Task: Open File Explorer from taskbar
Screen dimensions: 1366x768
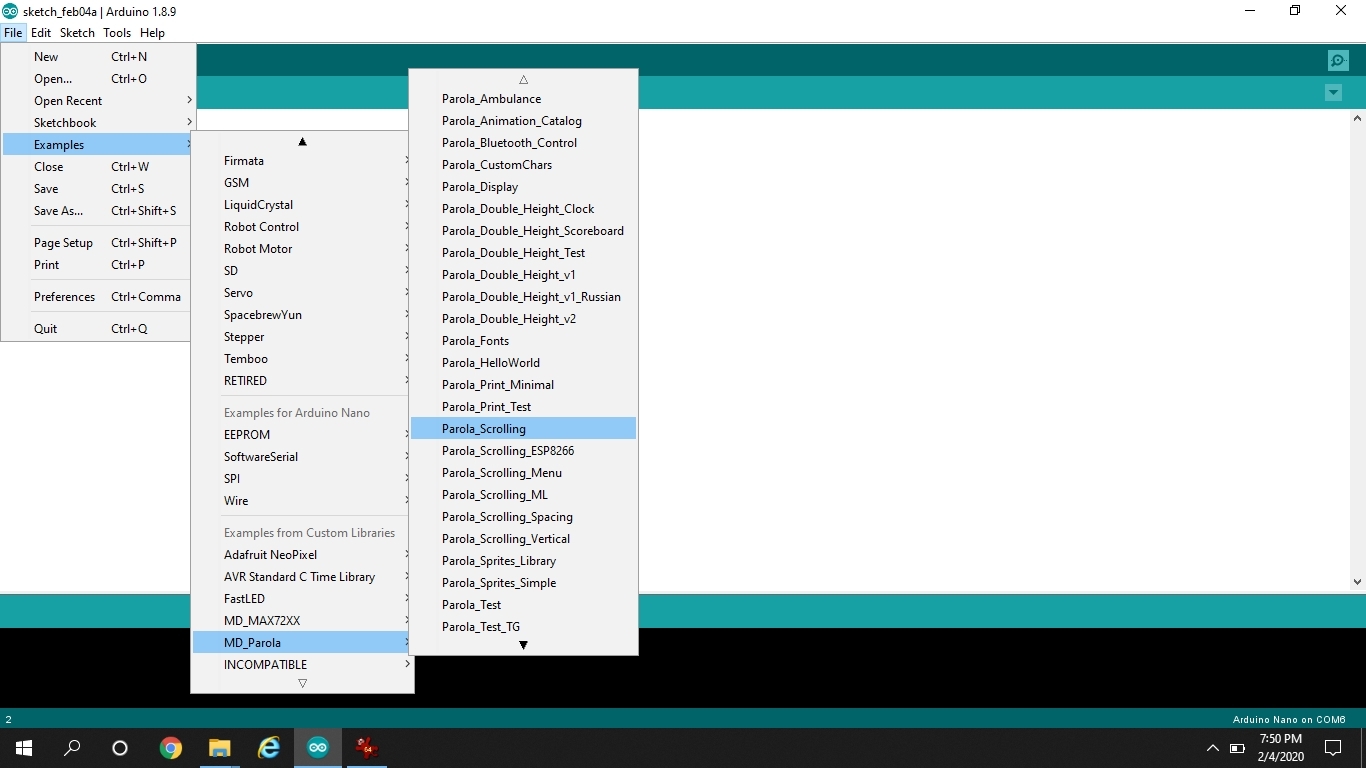Action: click(219, 747)
